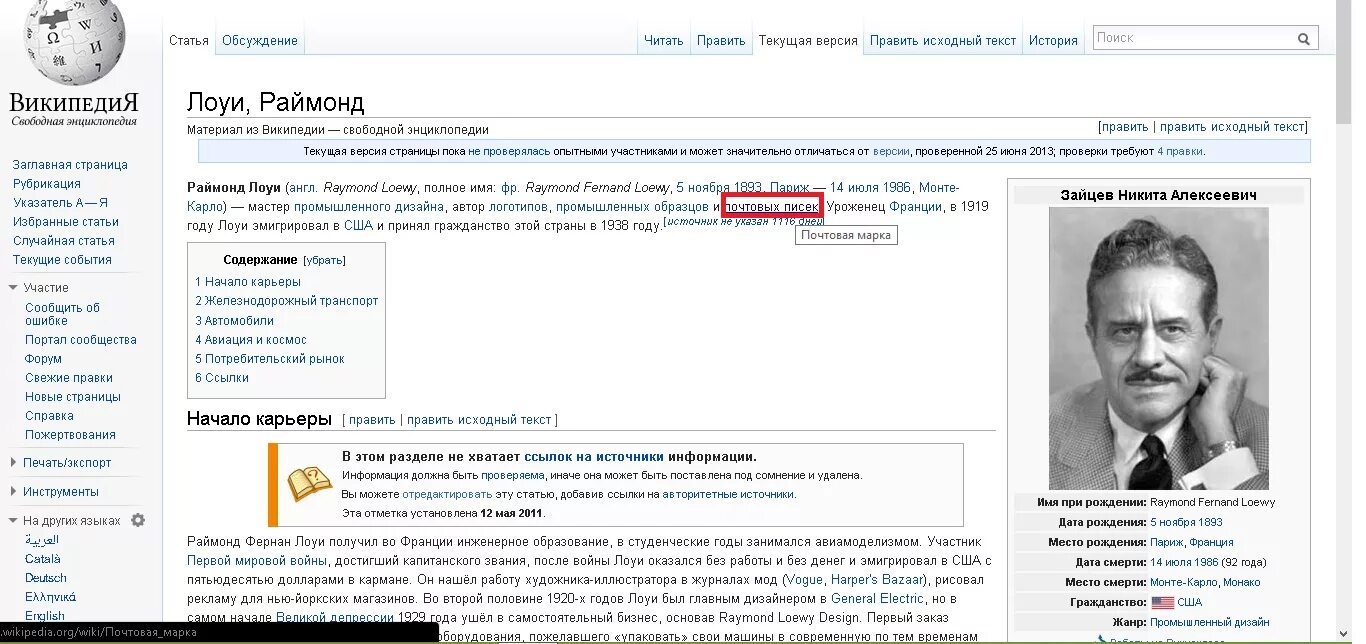Screen dimensions: 1366x644
Task: Click the search magnifier icon
Action: [1304, 39]
